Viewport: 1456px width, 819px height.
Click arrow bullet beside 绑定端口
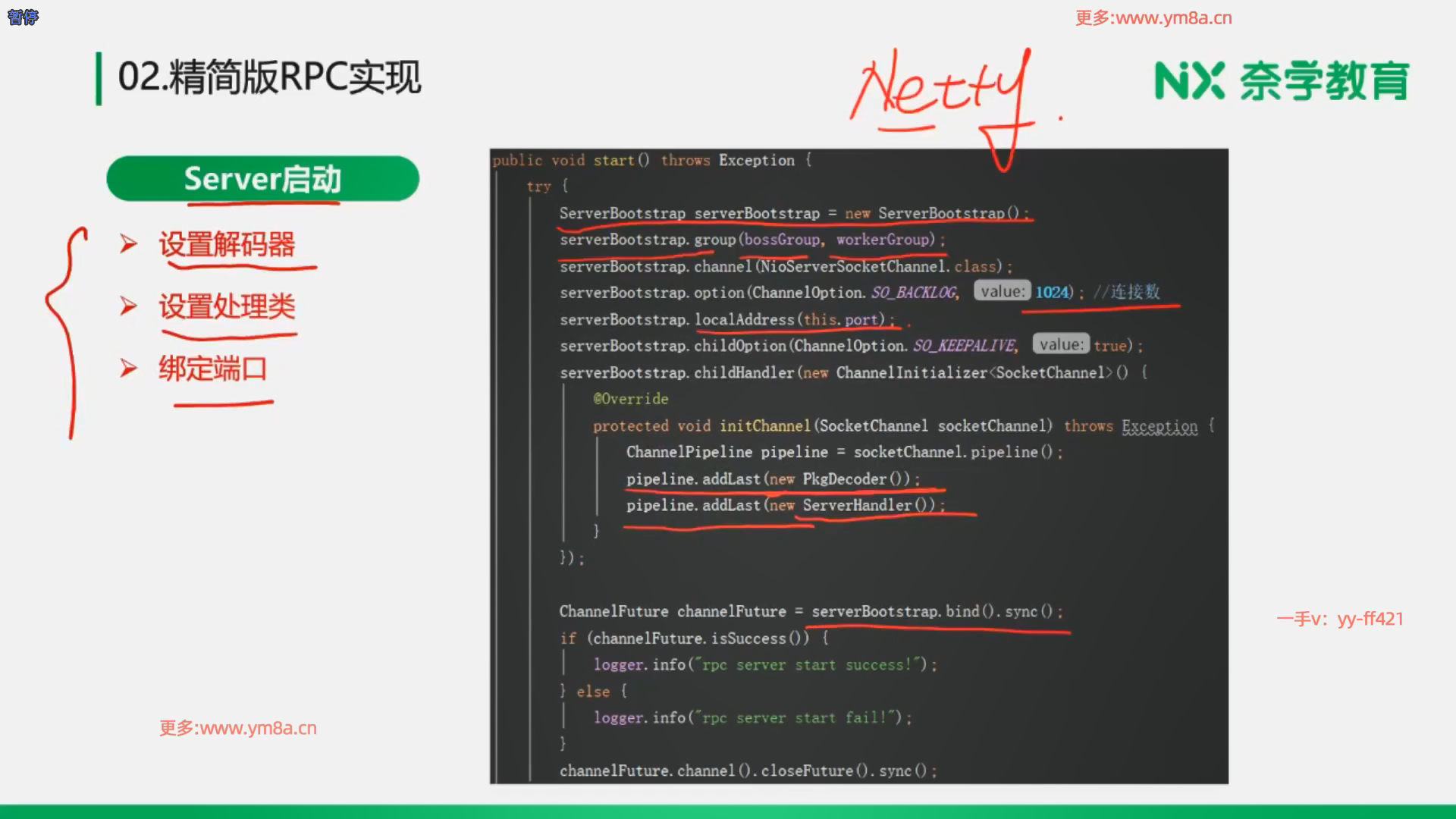pos(128,369)
